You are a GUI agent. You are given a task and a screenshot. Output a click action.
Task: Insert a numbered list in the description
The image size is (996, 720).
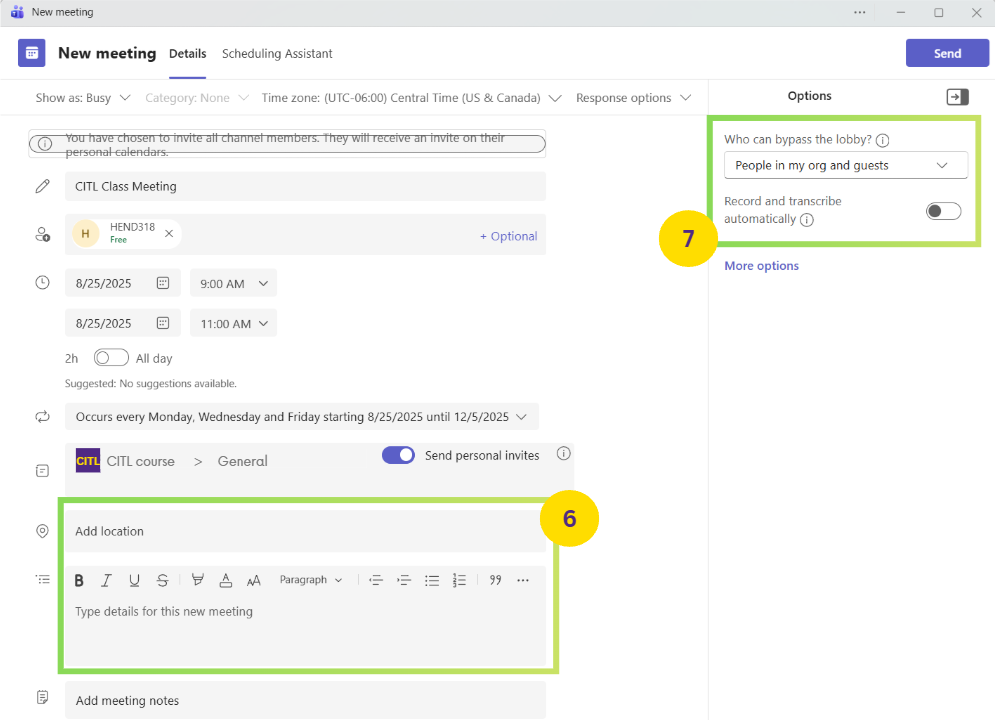458,580
